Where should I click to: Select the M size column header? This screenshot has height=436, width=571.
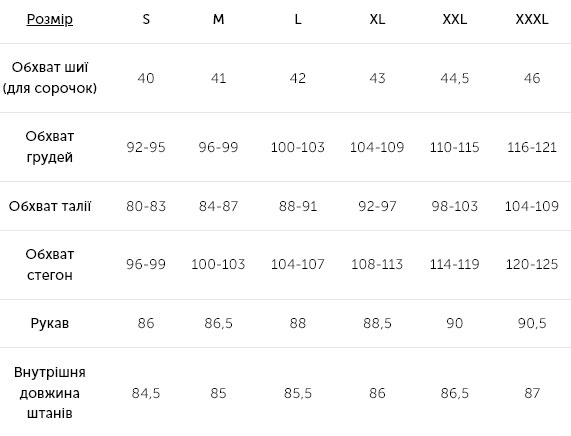(218, 19)
